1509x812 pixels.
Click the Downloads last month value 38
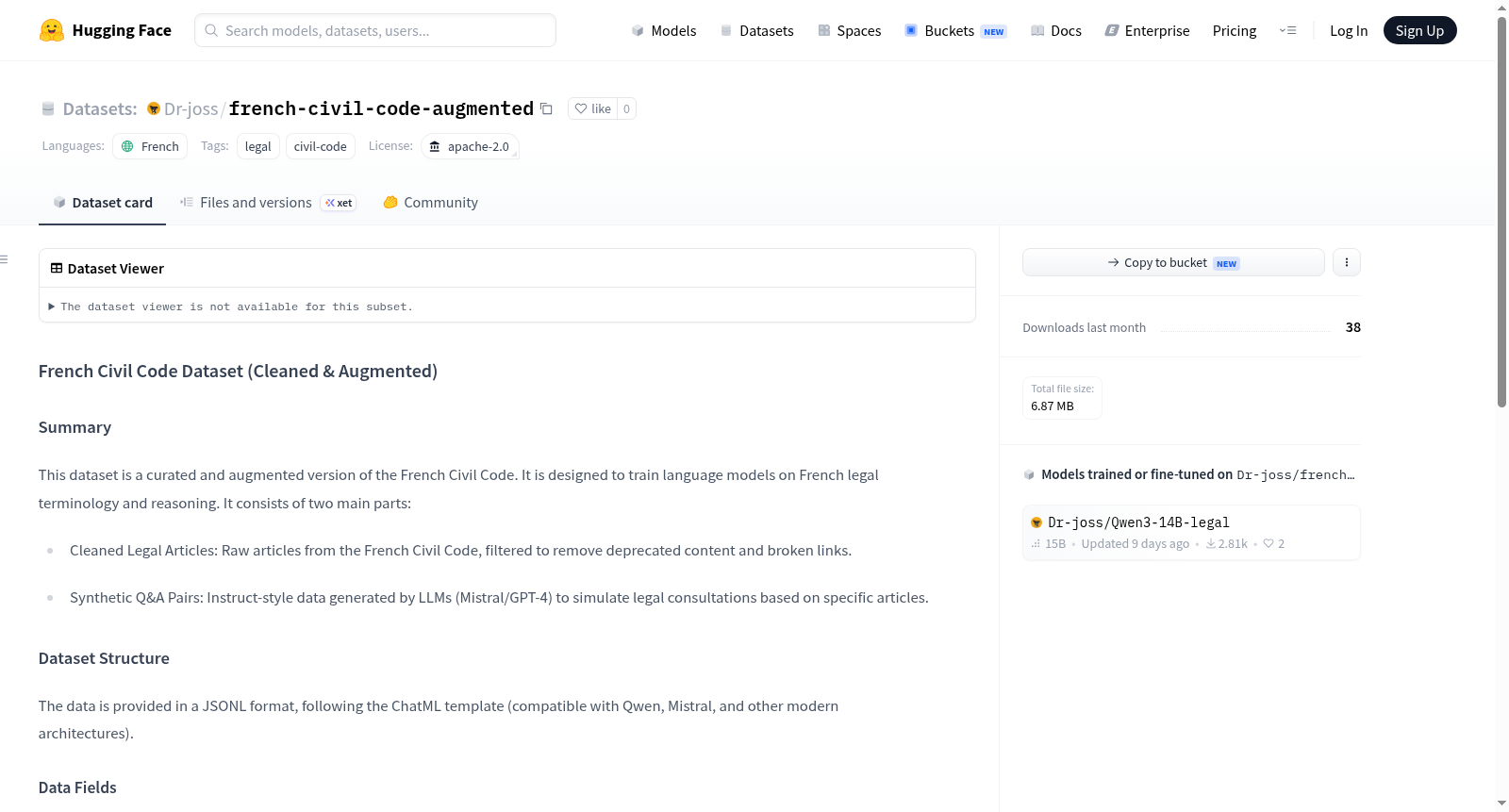[x=1352, y=327]
